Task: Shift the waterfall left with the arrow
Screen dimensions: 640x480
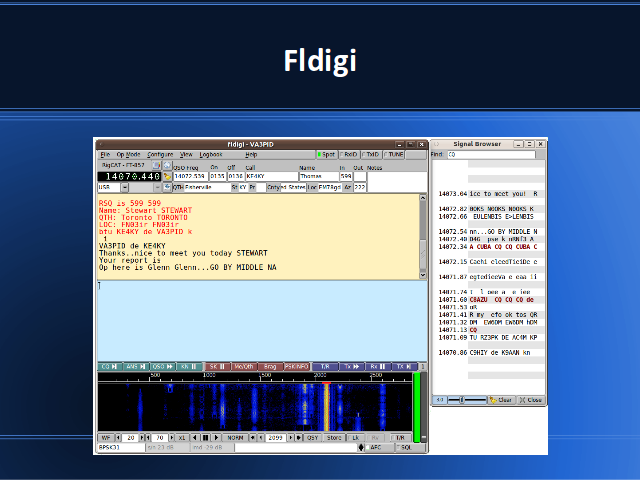Action: [195, 438]
